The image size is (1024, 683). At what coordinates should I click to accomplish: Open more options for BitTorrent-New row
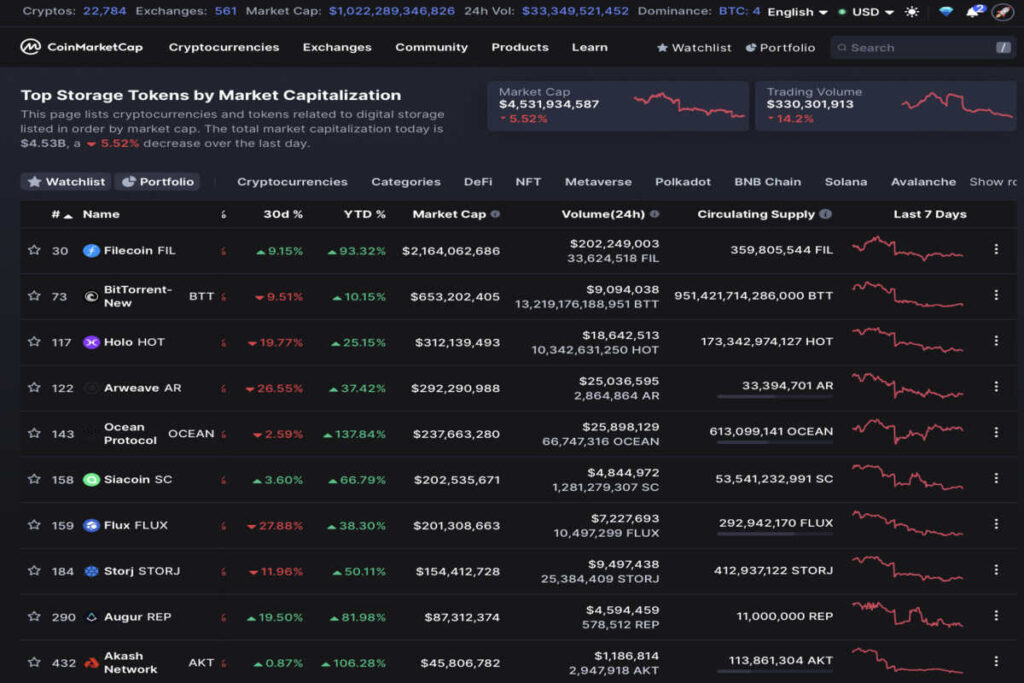tap(996, 295)
